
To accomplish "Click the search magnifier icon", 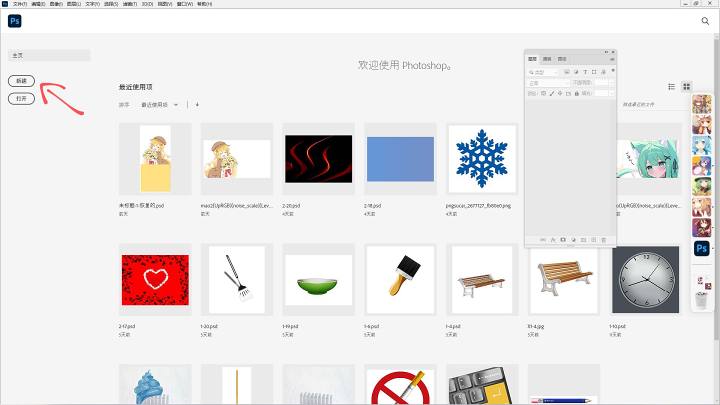I will click(705, 21).
